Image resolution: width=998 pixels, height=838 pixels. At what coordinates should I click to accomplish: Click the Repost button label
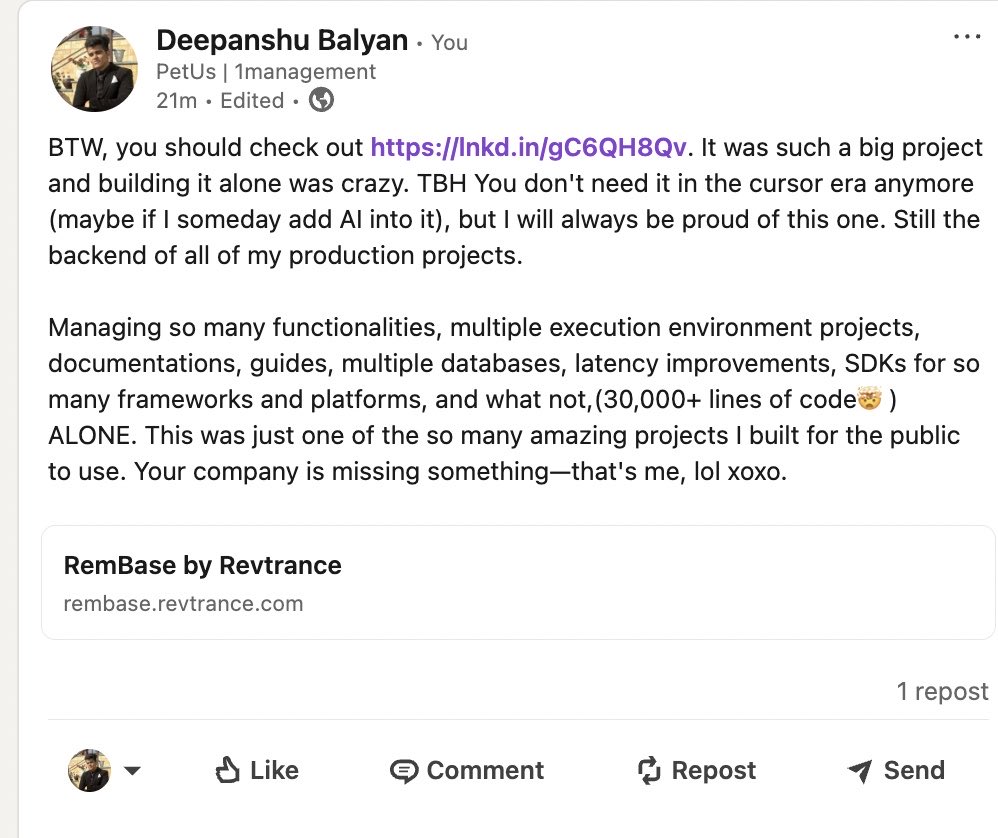tap(713, 770)
